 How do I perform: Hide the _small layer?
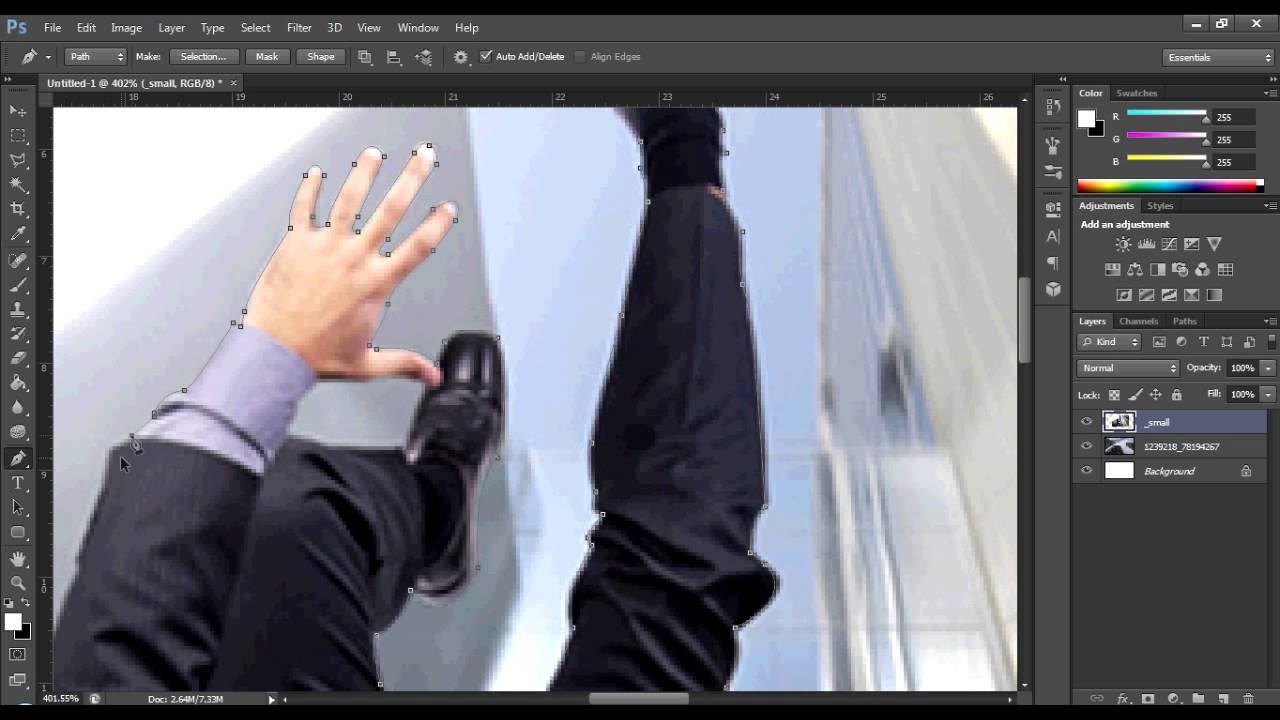tap(1087, 422)
